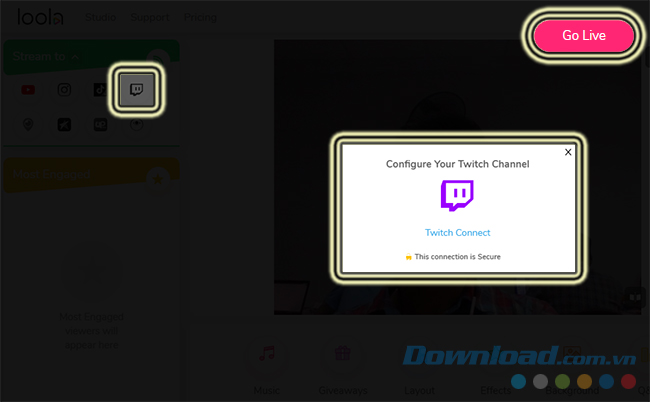This screenshot has height=402, width=650.
Task: Click the star icon on Most Engaged
Action: click(x=158, y=179)
